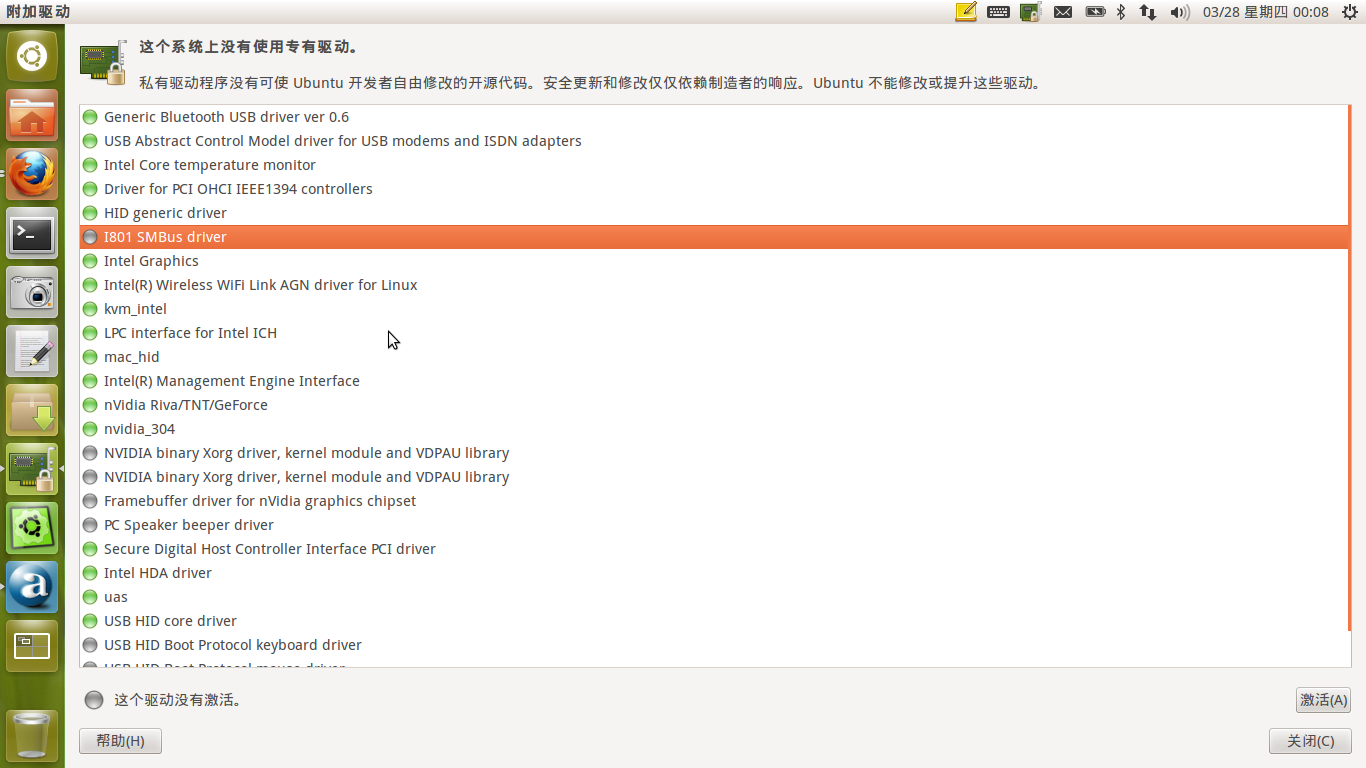Click the grey status icon for I801 SMBus driver
The width and height of the screenshot is (1366, 768).
point(90,237)
